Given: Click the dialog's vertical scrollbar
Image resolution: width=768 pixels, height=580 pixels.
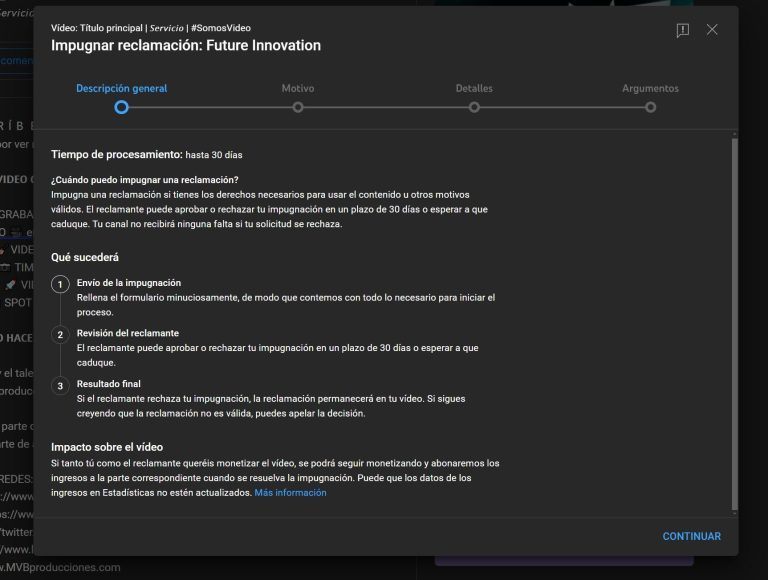Looking at the screenshot, I should 734,324.
